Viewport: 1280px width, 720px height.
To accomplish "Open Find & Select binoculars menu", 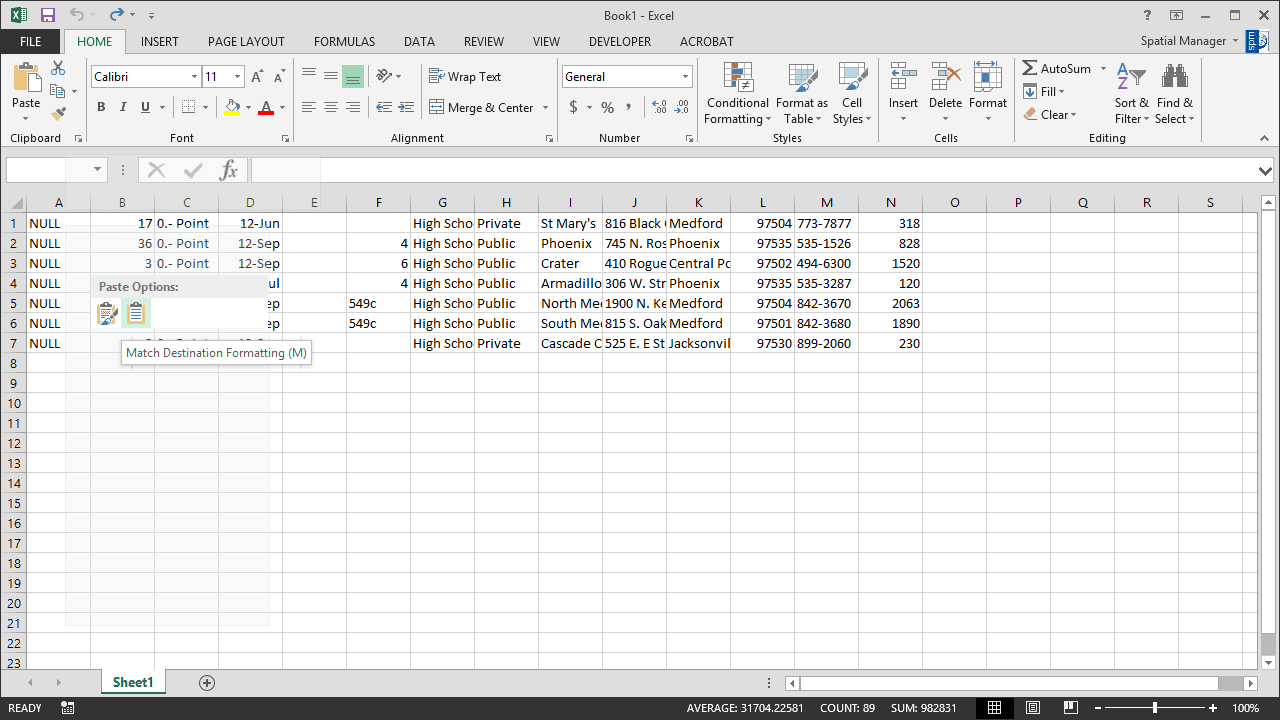I will (x=1175, y=93).
